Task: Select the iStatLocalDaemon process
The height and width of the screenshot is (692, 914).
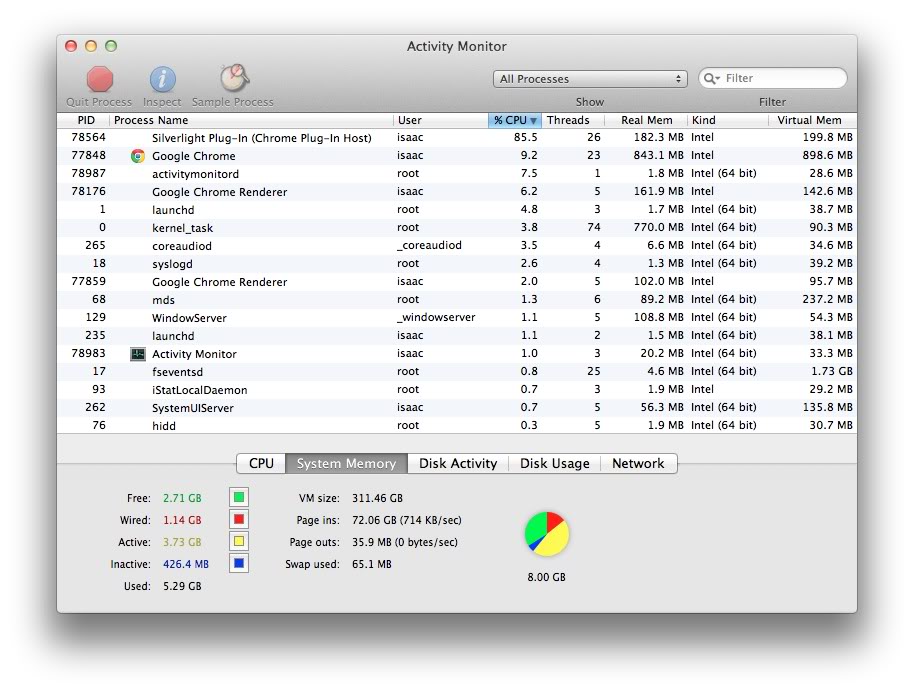Action: point(457,390)
